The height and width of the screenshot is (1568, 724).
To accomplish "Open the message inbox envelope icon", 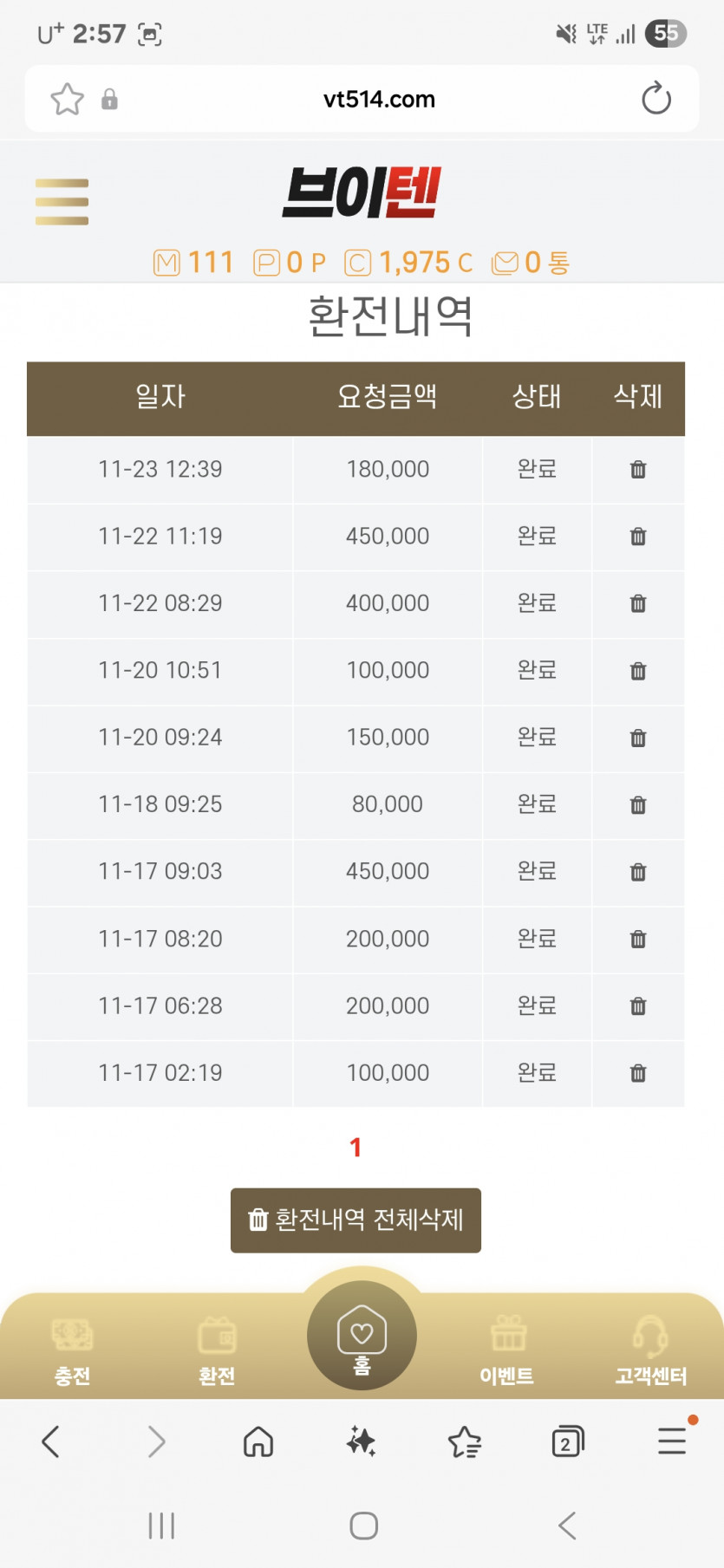I will coord(505,263).
